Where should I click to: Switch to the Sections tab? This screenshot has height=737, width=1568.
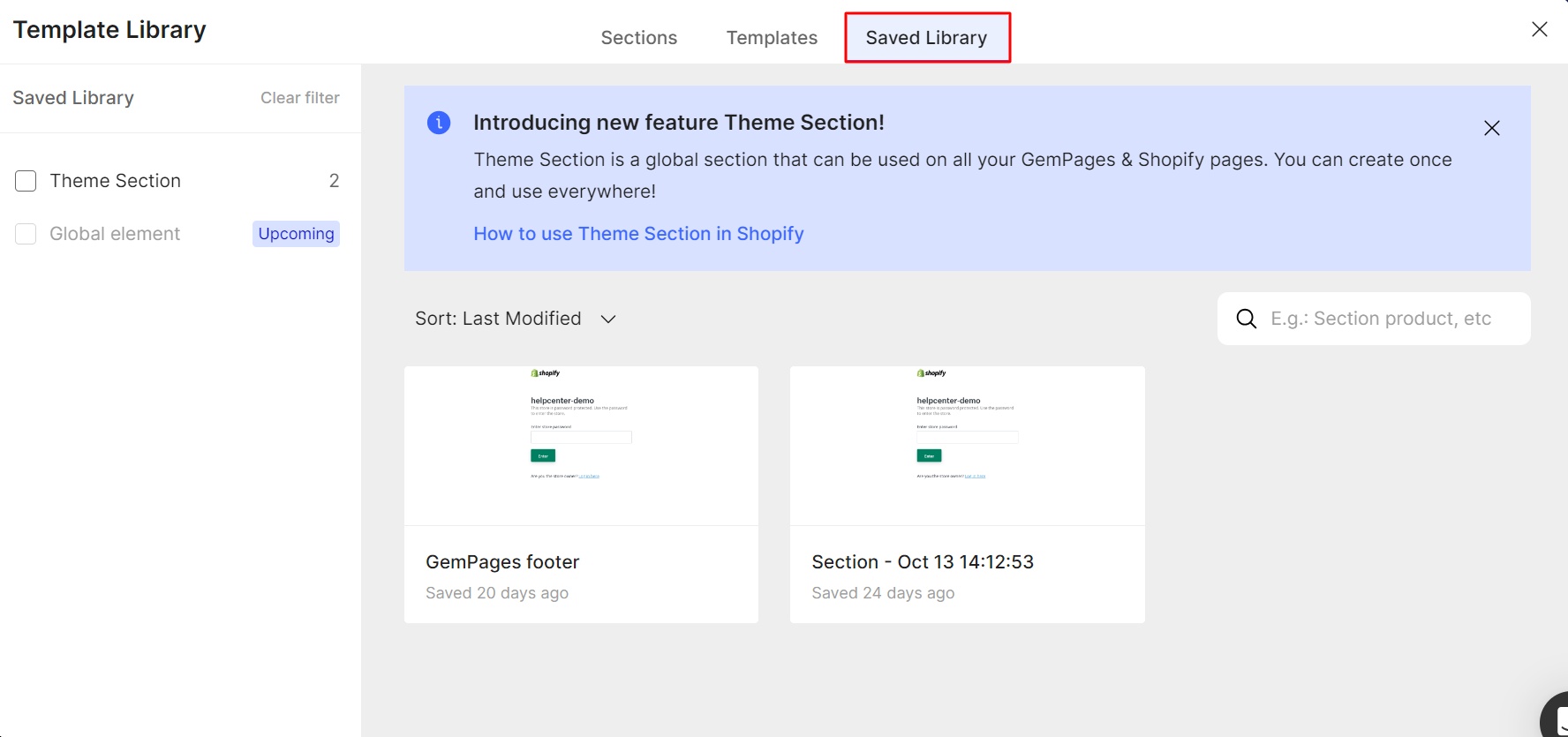click(638, 38)
